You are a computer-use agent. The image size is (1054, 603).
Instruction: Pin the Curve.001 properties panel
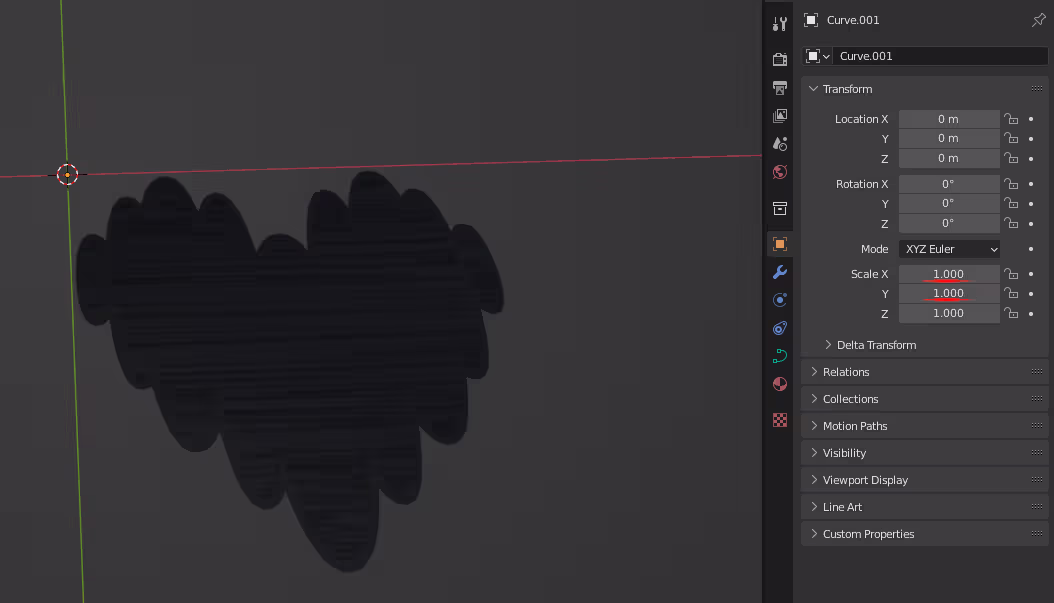tap(1038, 20)
